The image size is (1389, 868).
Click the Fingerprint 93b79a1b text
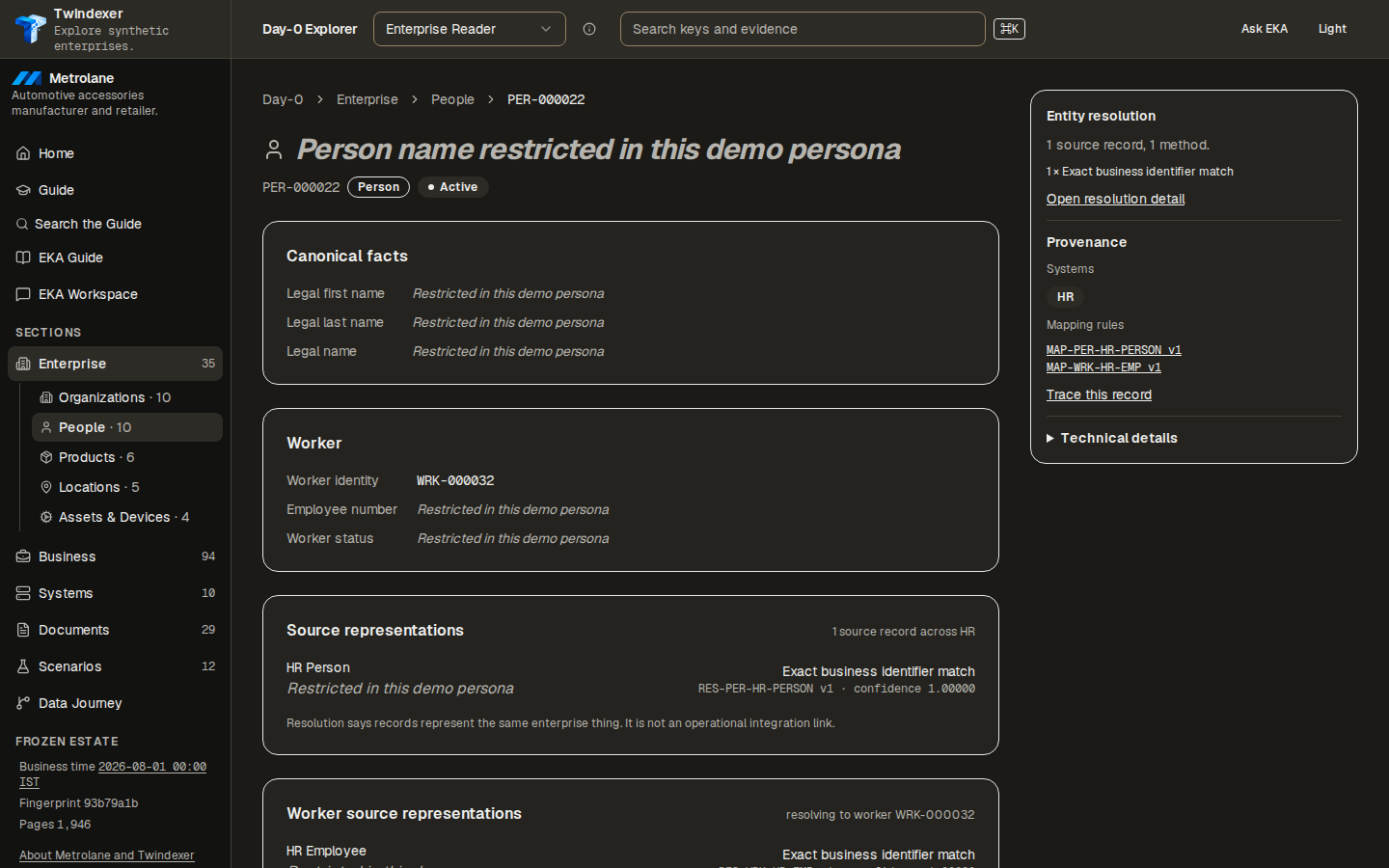coord(79,803)
